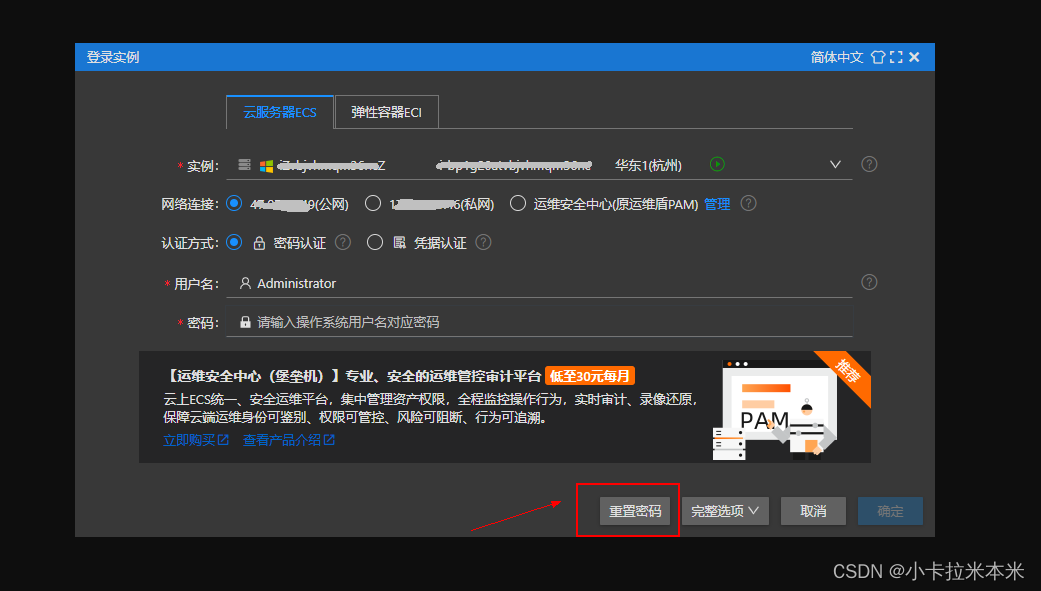Switch to the 弹性容器ECI tab

tap(387, 111)
